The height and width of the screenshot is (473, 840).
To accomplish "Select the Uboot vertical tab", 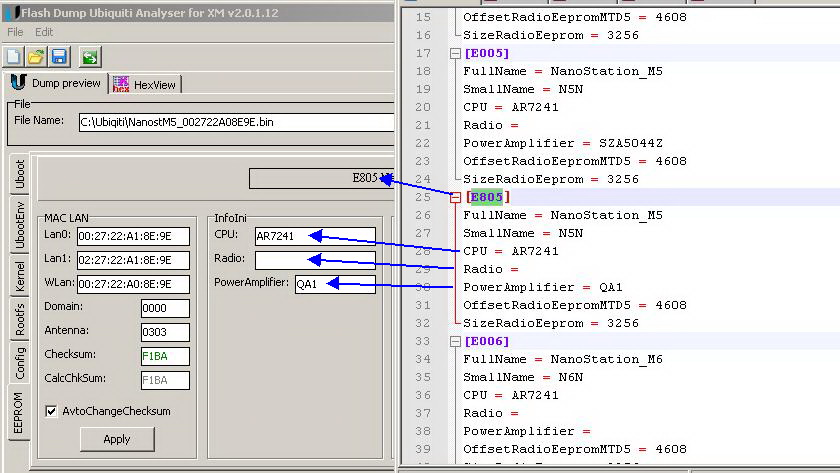I will tap(20, 174).
